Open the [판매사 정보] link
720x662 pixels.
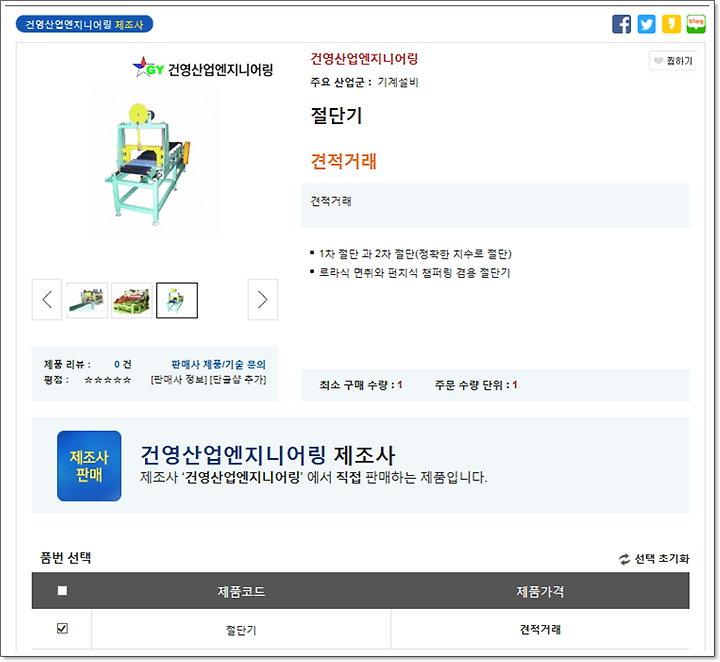pyautogui.click(x=179, y=380)
